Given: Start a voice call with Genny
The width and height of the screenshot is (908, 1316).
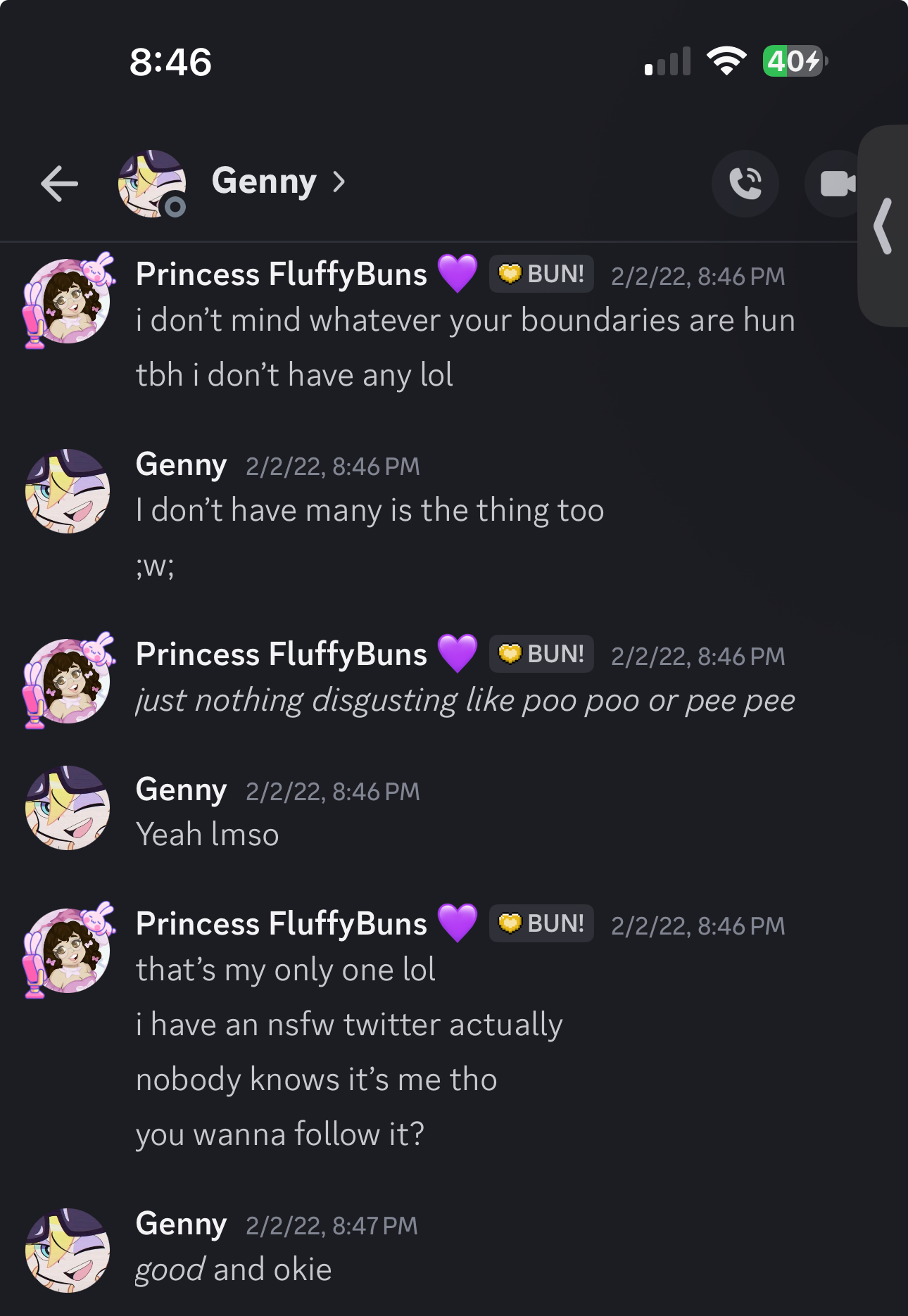Looking at the screenshot, I should 745,184.
